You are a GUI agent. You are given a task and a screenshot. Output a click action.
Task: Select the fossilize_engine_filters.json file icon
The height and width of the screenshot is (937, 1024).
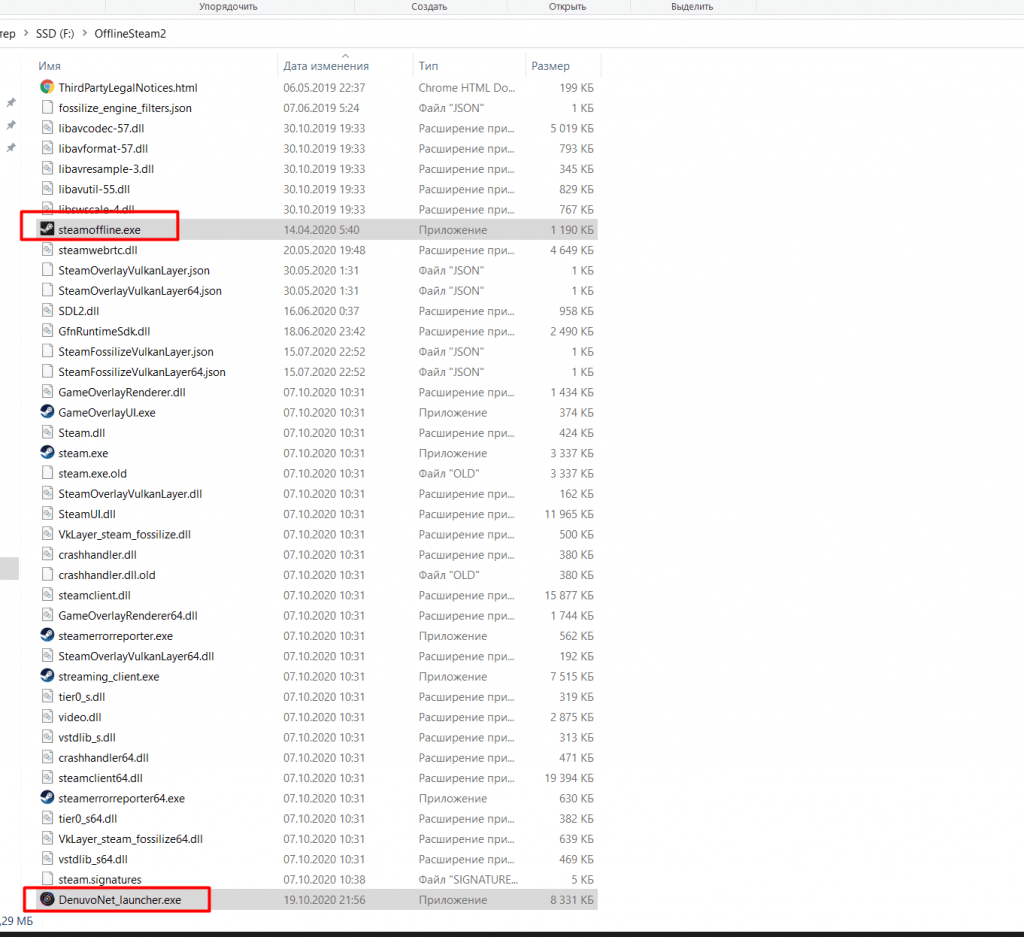pyautogui.click(x=47, y=108)
